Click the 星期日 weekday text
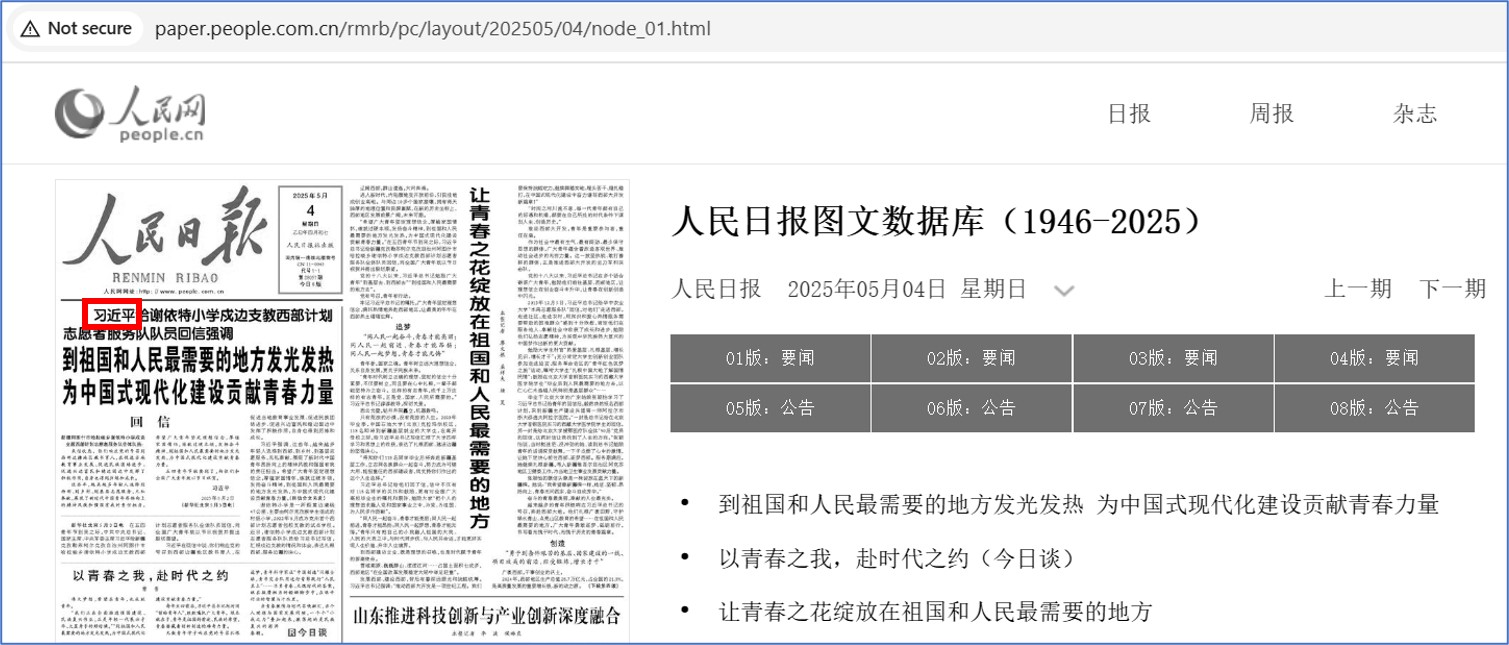The image size is (1509, 645). point(994,289)
